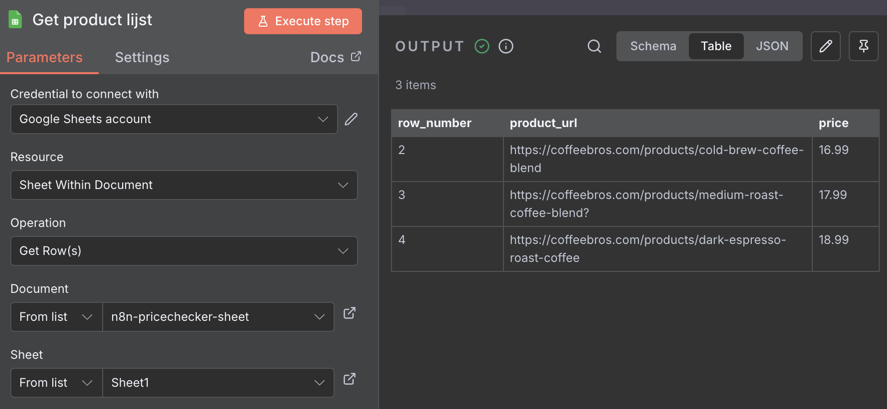The width and height of the screenshot is (887, 409).
Task: Open the Docs link
Action: 336,57
